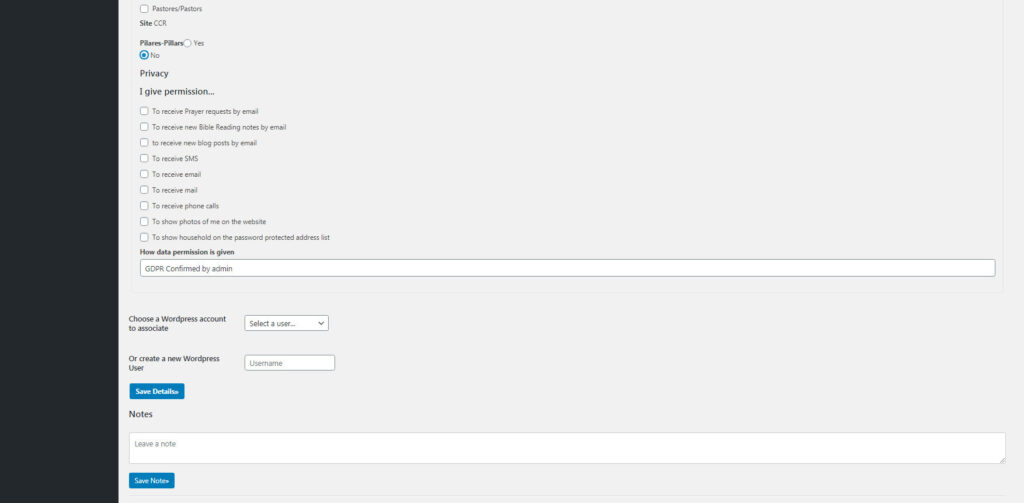Viewport: 1024px width, 503px height.
Task: Check the 'To receive email' box
Action: point(144,174)
